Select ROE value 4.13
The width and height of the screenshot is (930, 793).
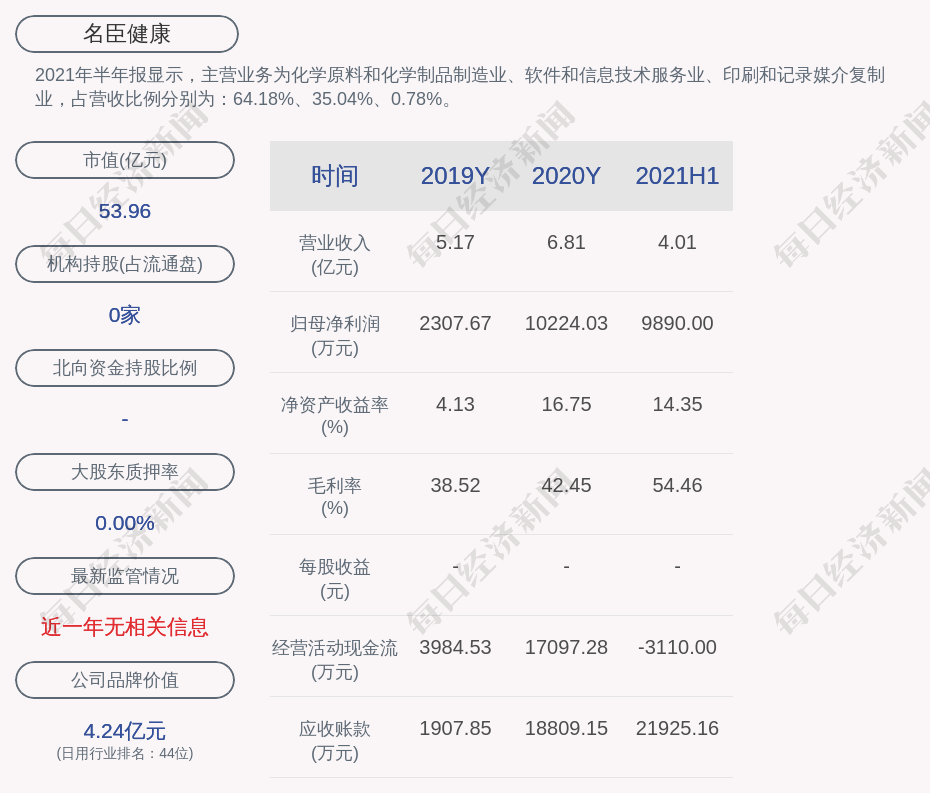(x=455, y=405)
